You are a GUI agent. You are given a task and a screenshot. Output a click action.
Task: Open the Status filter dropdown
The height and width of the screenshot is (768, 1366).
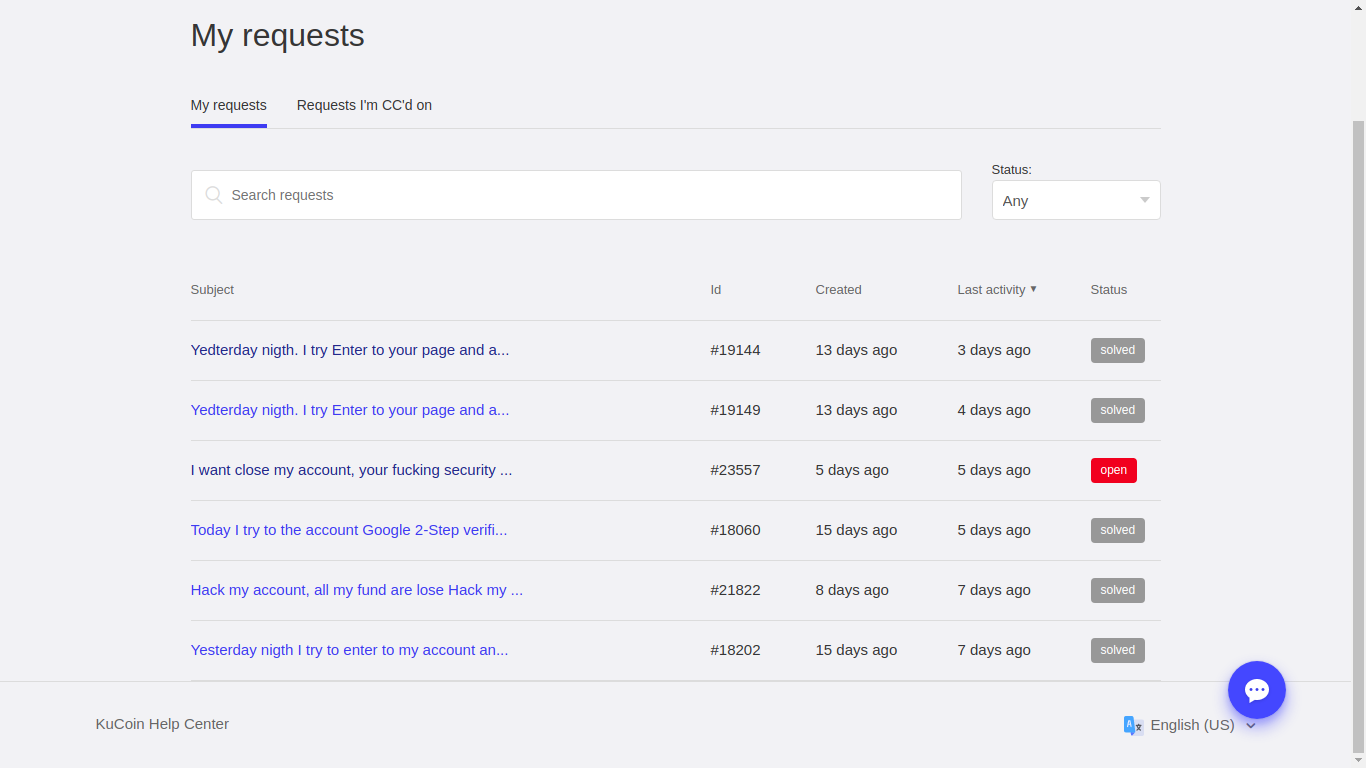(1075, 200)
